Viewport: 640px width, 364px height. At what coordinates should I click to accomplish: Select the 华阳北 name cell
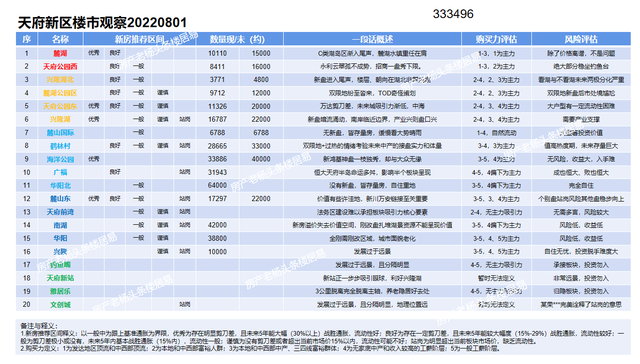60,186
